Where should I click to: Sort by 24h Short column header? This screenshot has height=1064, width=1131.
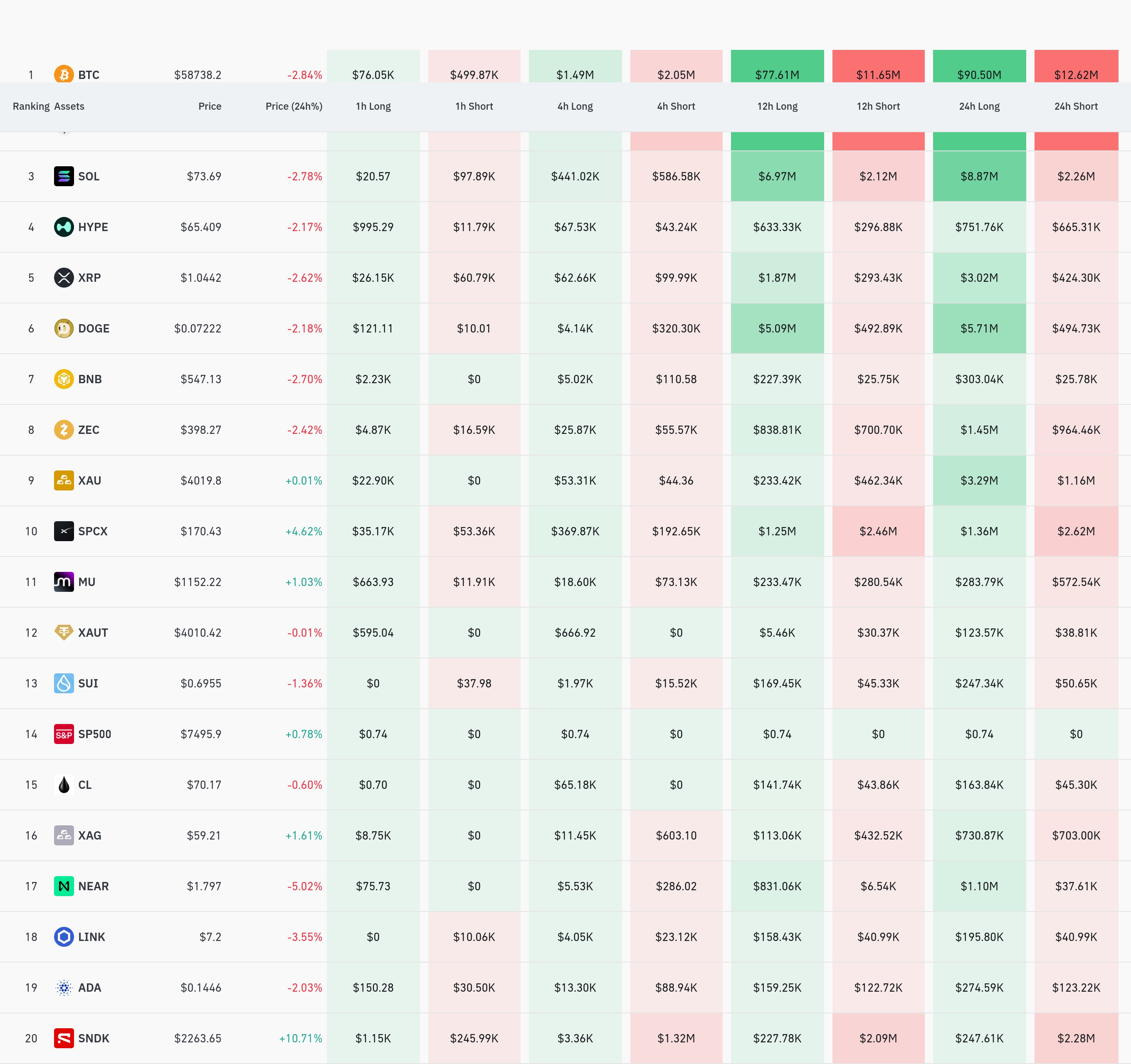click(x=1076, y=106)
